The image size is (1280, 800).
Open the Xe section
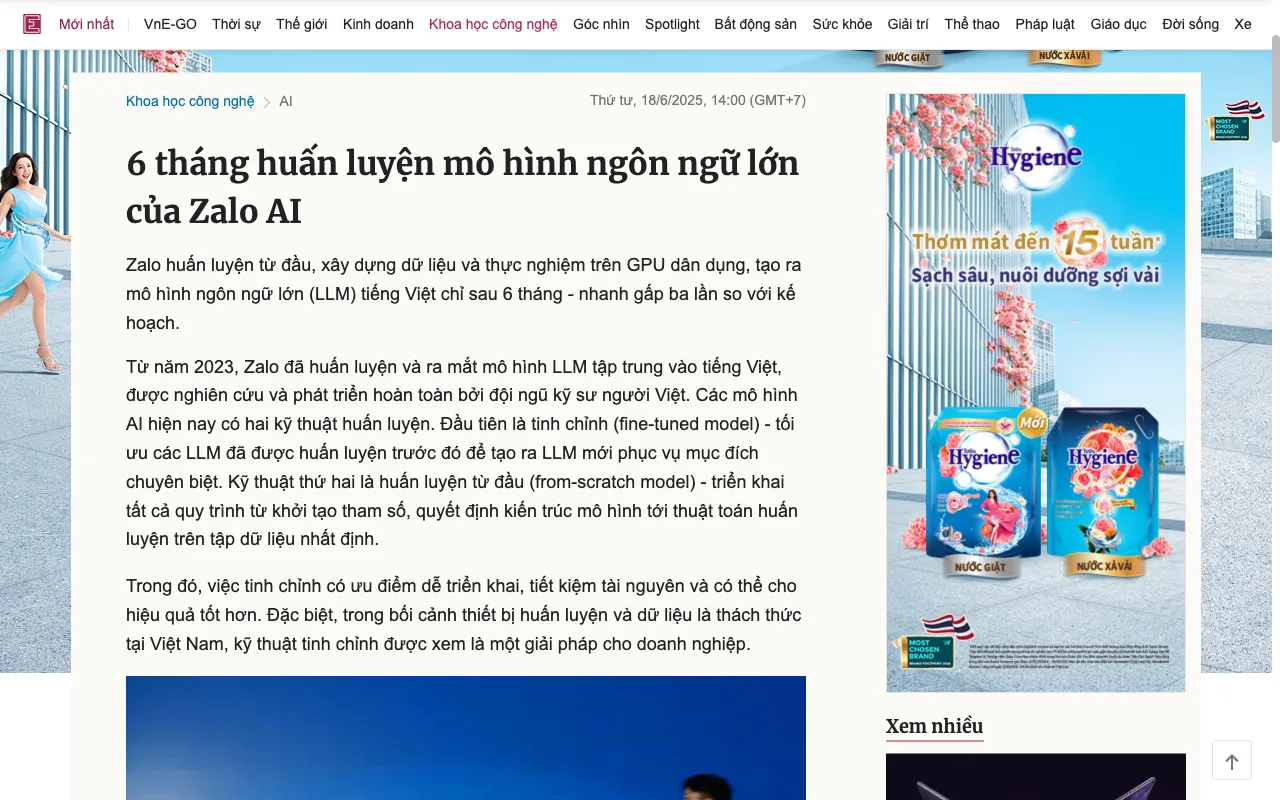(1243, 24)
